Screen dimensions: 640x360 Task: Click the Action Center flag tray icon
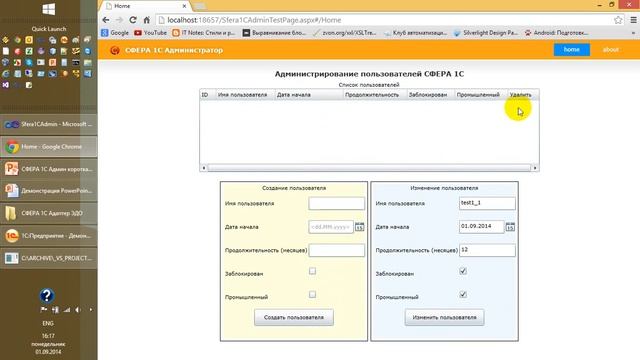pos(44,310)
